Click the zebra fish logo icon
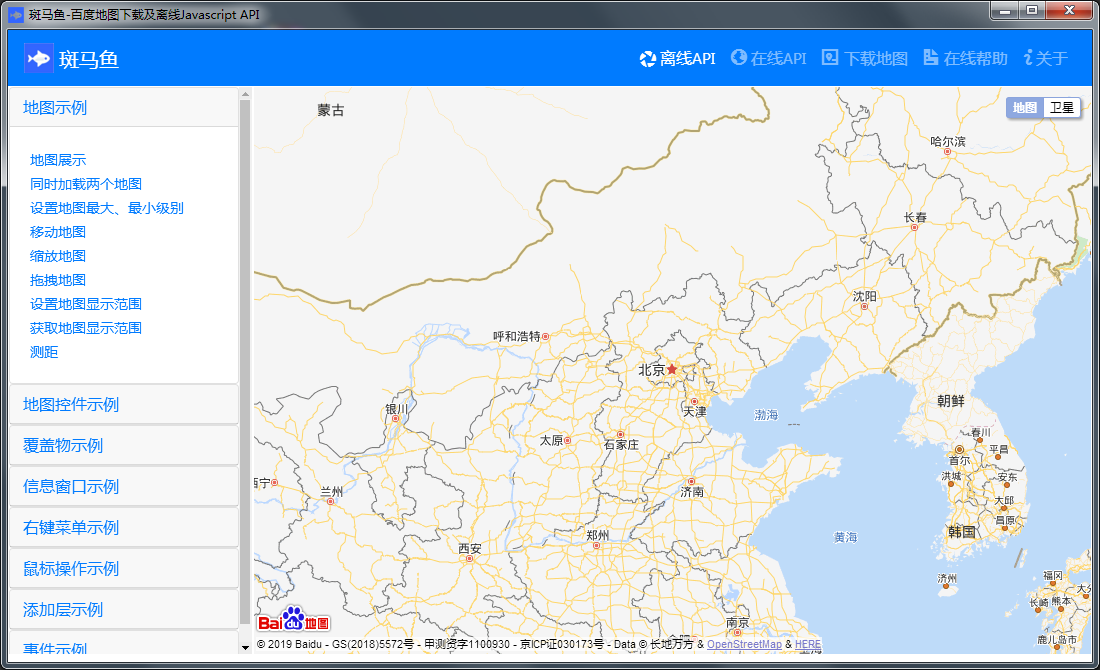 pyautogui.click(x=38, y=58)
